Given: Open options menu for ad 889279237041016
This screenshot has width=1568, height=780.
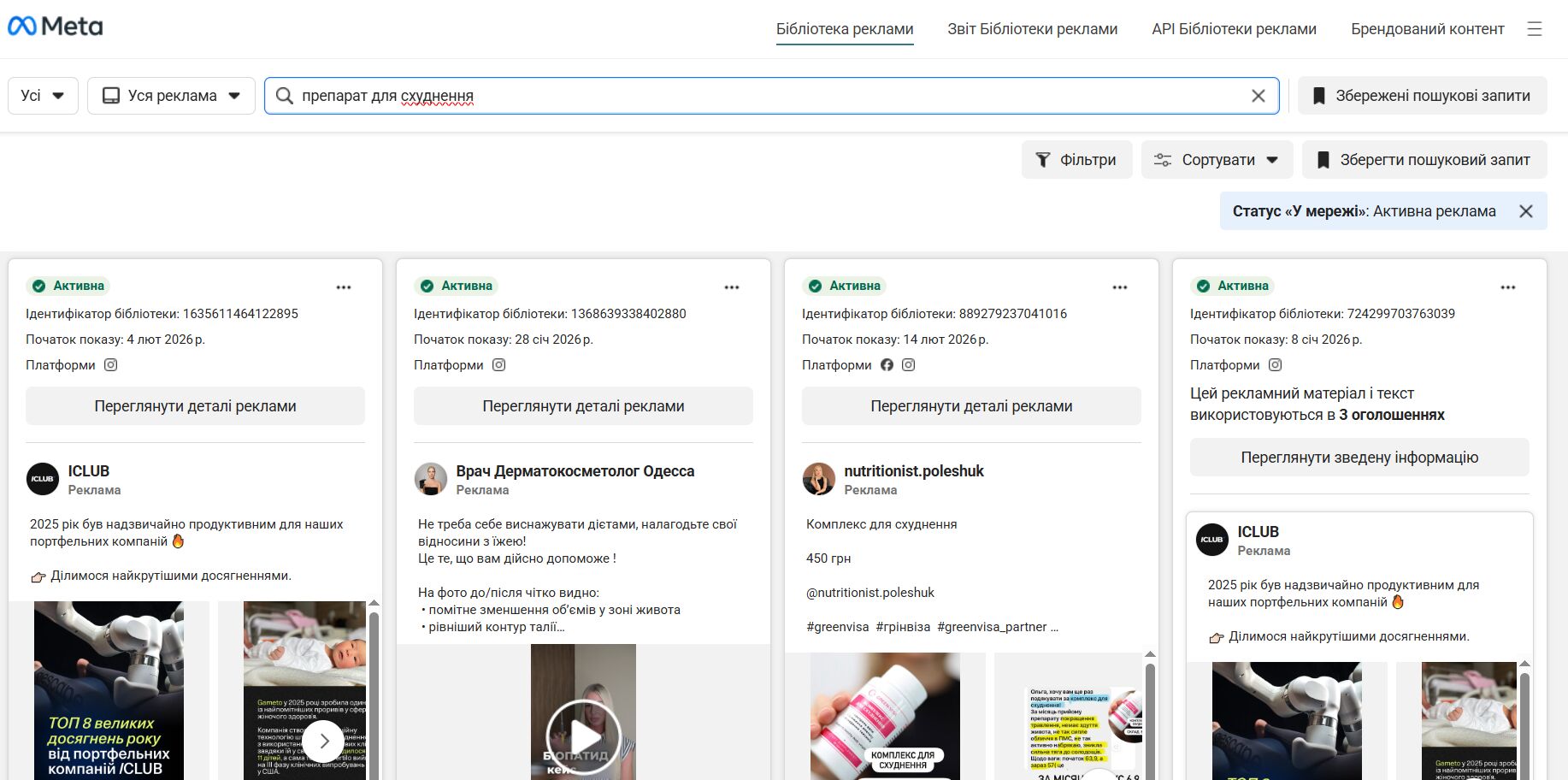Looking at the screenshot, I should click(x=1120, y=287).
